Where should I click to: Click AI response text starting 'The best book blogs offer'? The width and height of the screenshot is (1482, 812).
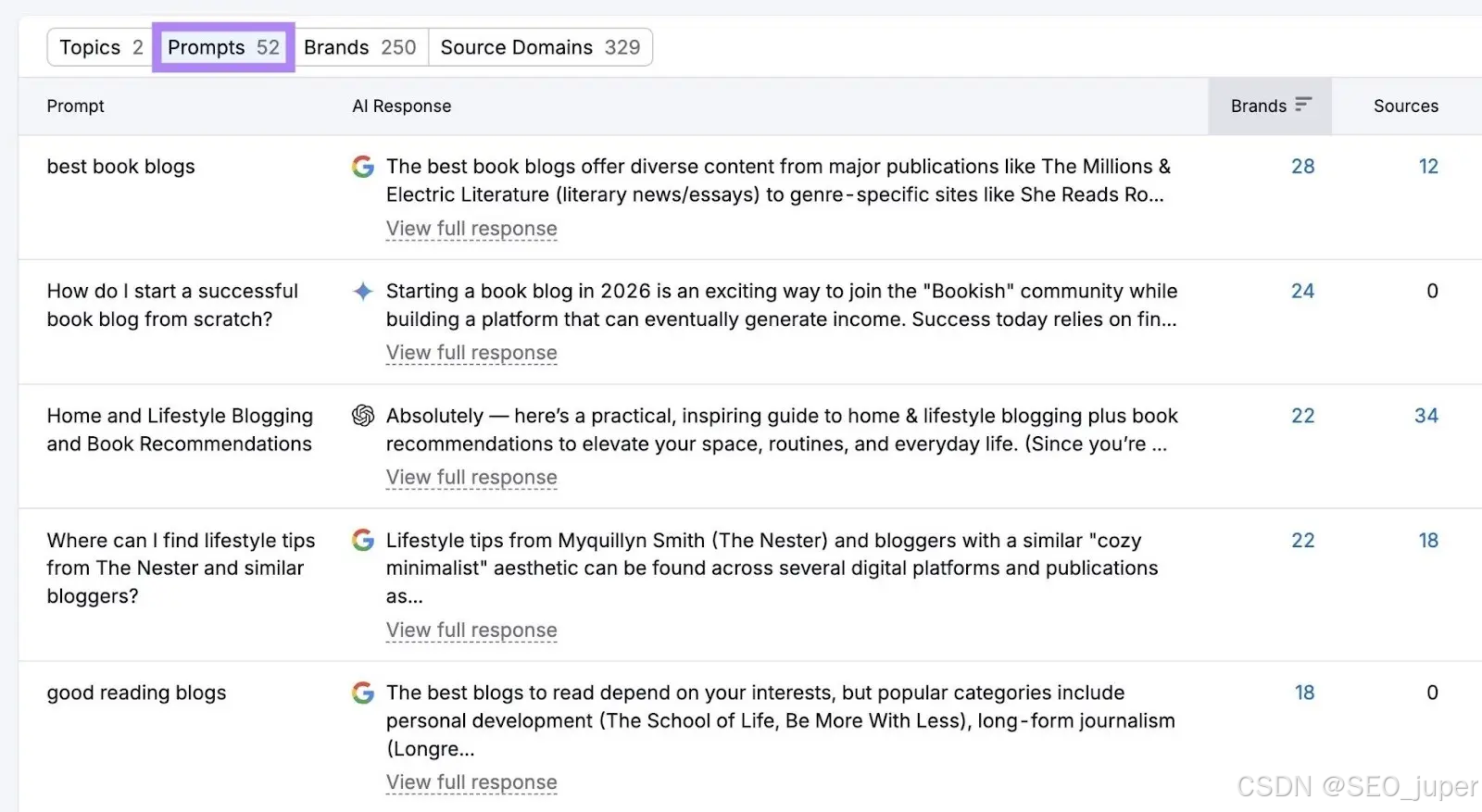pos(778,181)
